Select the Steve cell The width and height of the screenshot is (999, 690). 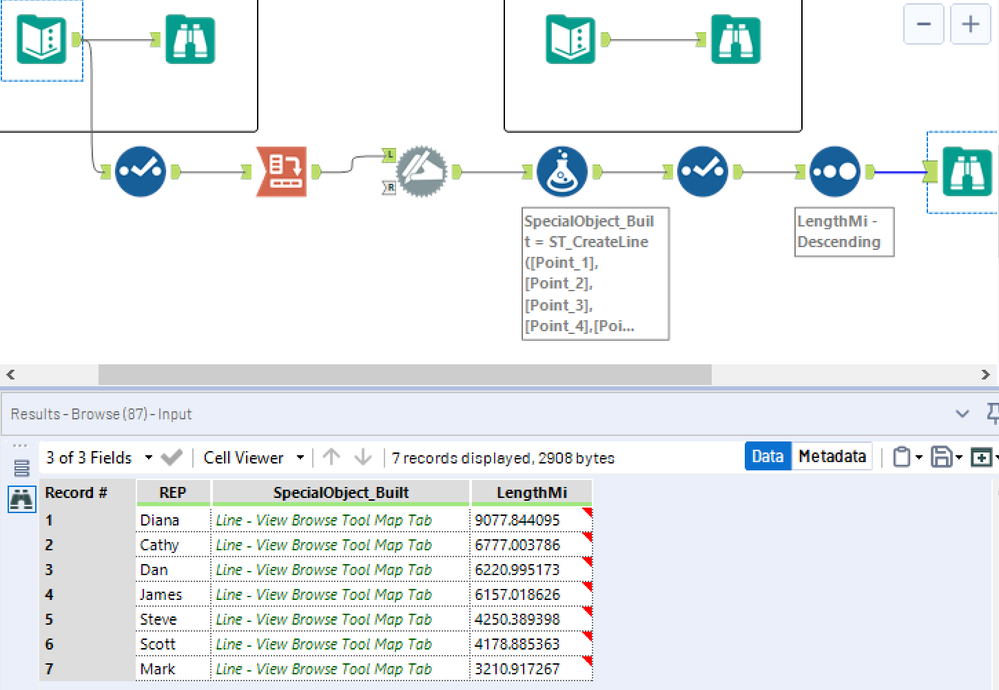coord(173,619)
